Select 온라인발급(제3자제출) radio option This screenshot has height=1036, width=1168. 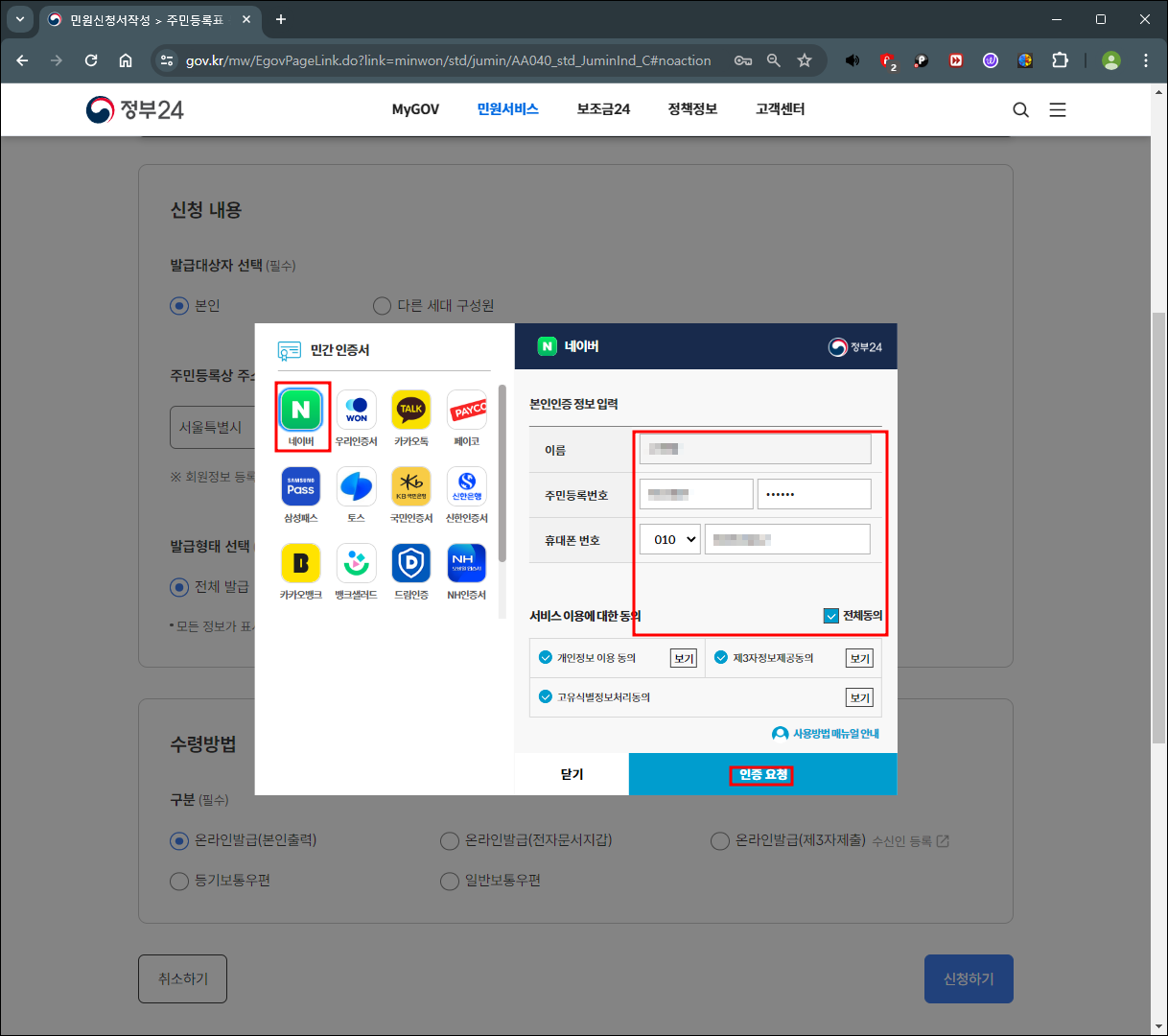[720, 841]
